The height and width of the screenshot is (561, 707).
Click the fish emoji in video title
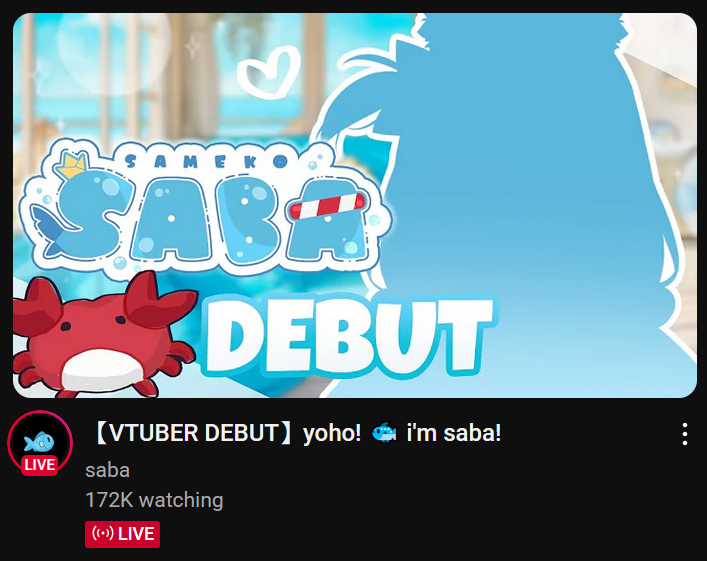[384, 433]
